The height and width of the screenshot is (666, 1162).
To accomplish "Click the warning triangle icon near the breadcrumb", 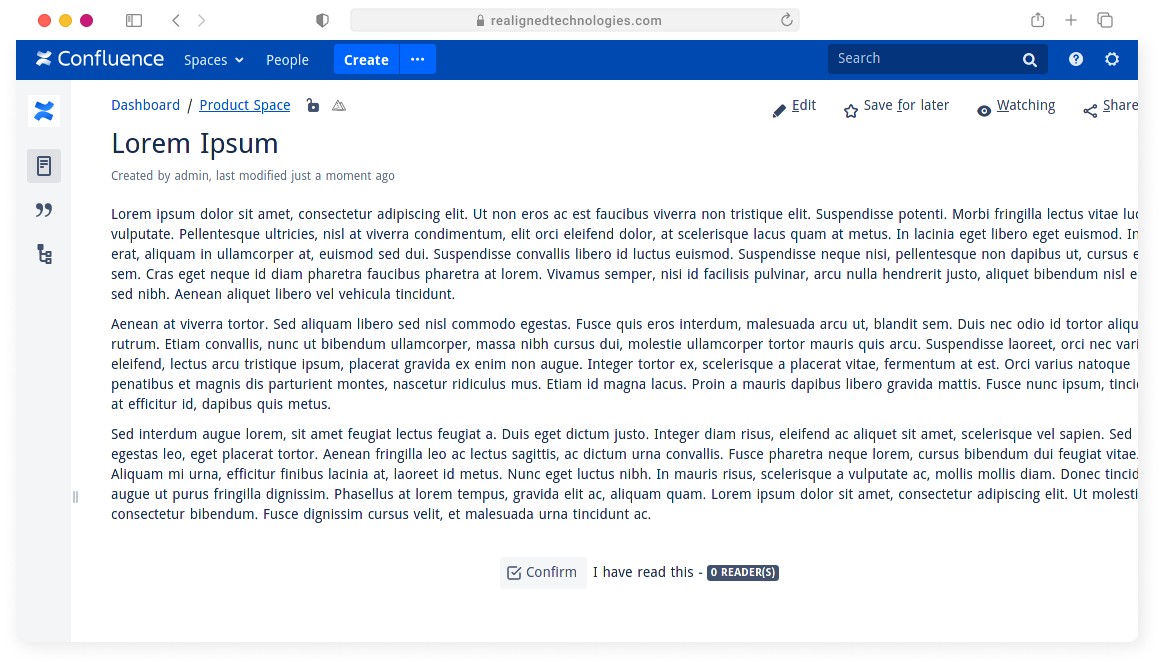I will tap(338, 104).
